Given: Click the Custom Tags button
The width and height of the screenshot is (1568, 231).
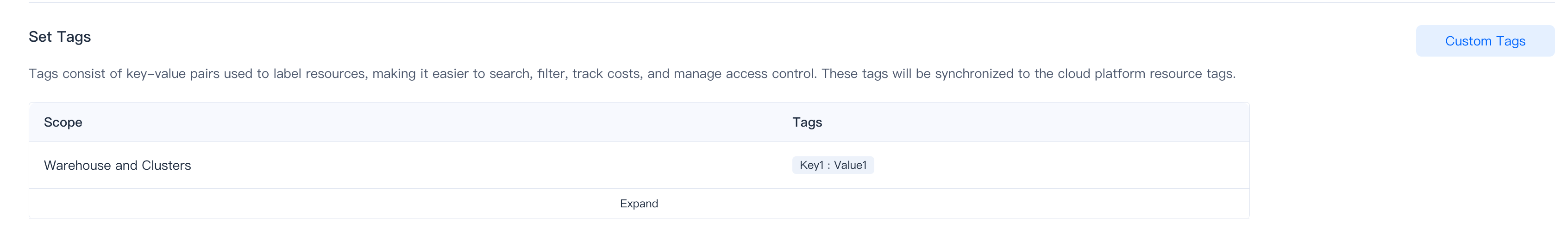Looking at the screenshot, I should [x=1485, y=41].
